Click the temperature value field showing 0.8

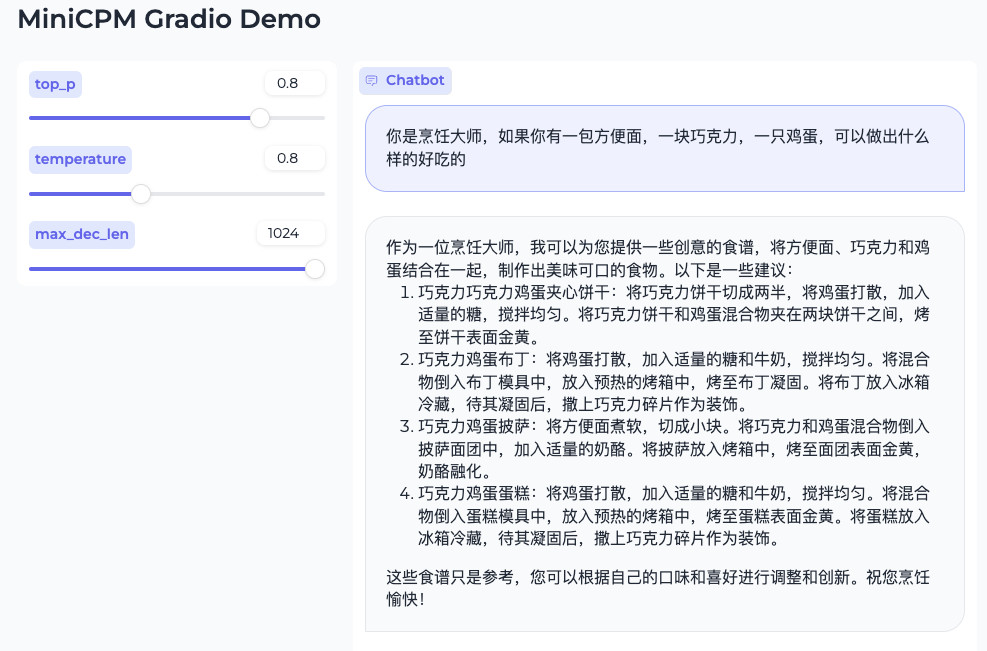tap(295, 158)
